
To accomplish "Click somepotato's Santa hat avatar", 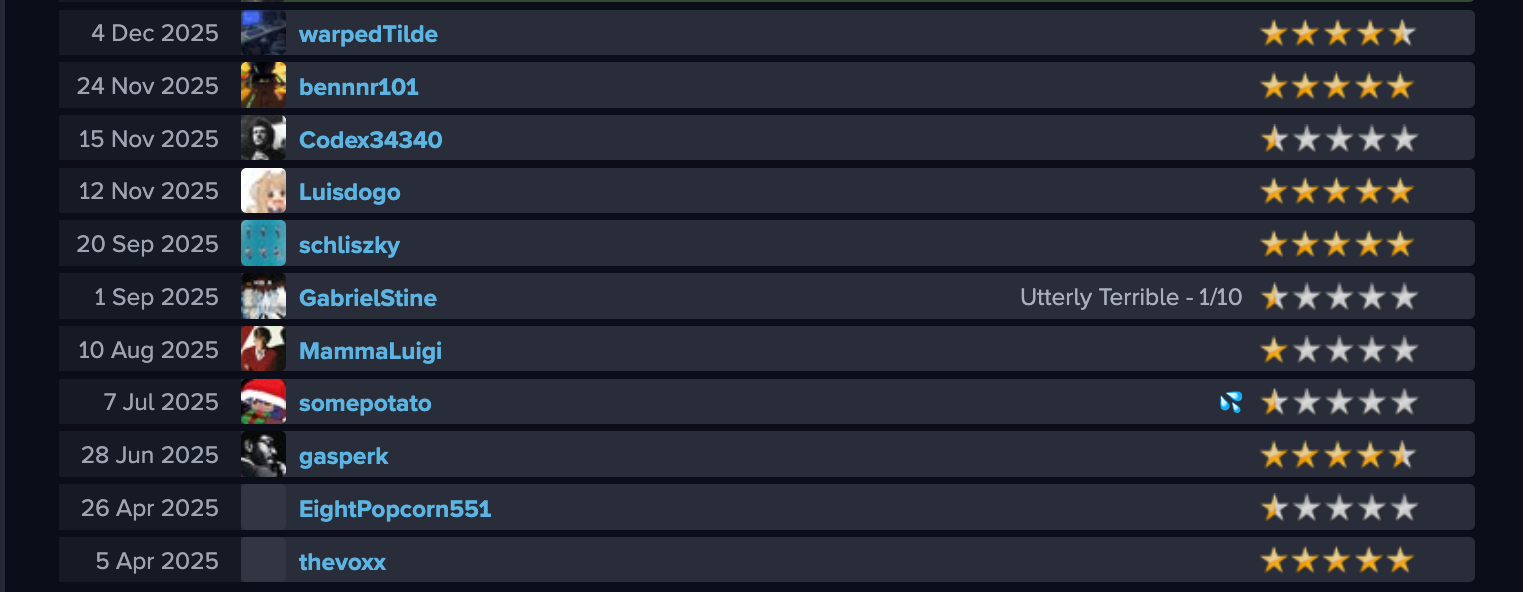I will tap(263, 402).
